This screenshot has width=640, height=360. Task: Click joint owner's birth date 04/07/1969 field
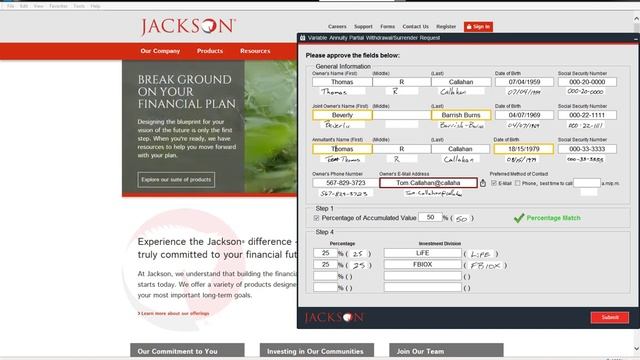point(524,115)
